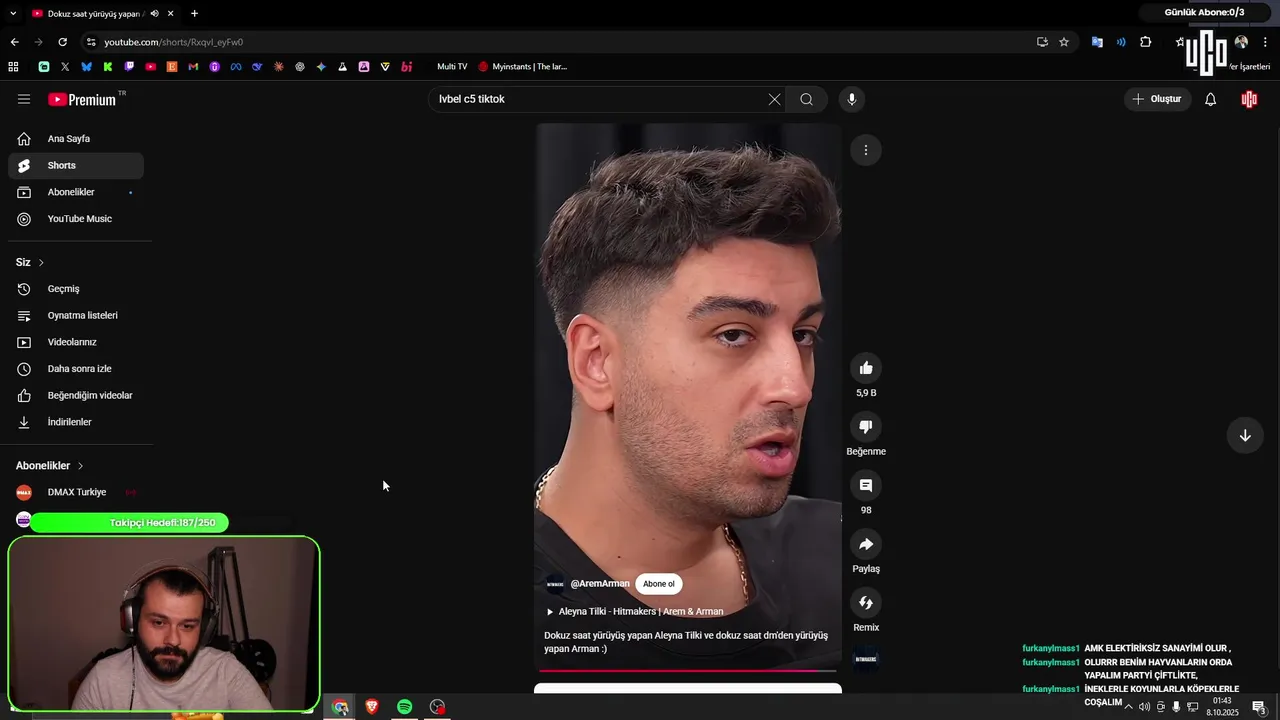Image resolution: width=1280 pixels, height=720 pixels.
Task: Open YouTube Music in sidebar
Action: pyautogui.click(x=76, y=219)
